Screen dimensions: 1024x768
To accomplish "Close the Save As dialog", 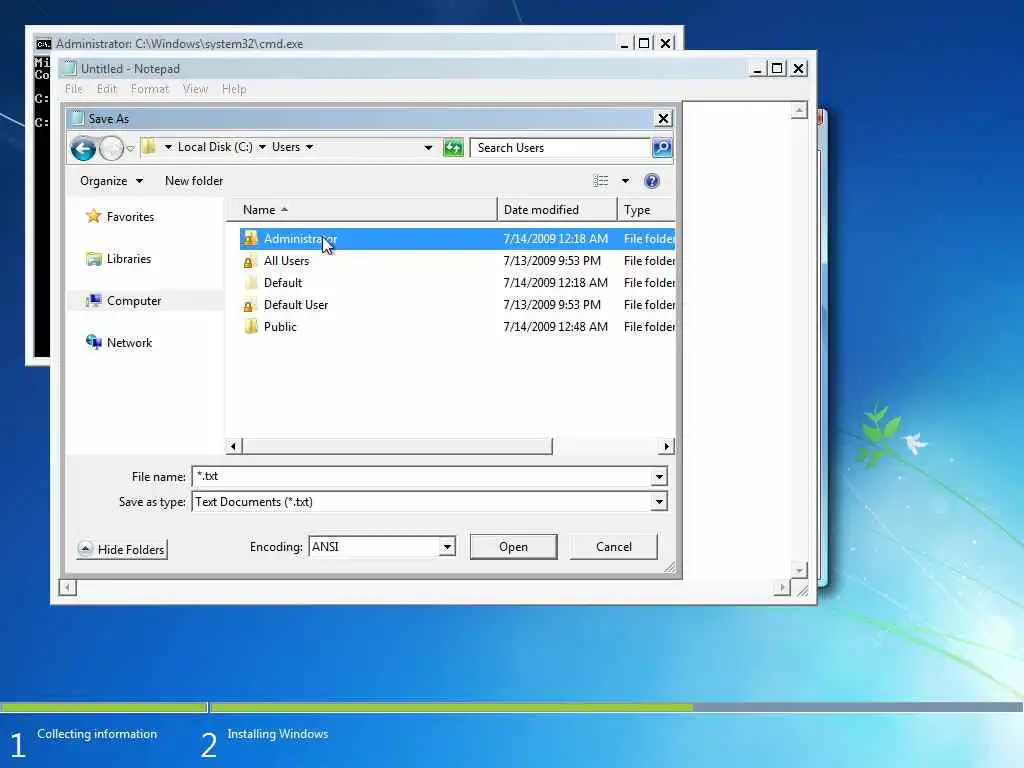I will pos(663,118).
